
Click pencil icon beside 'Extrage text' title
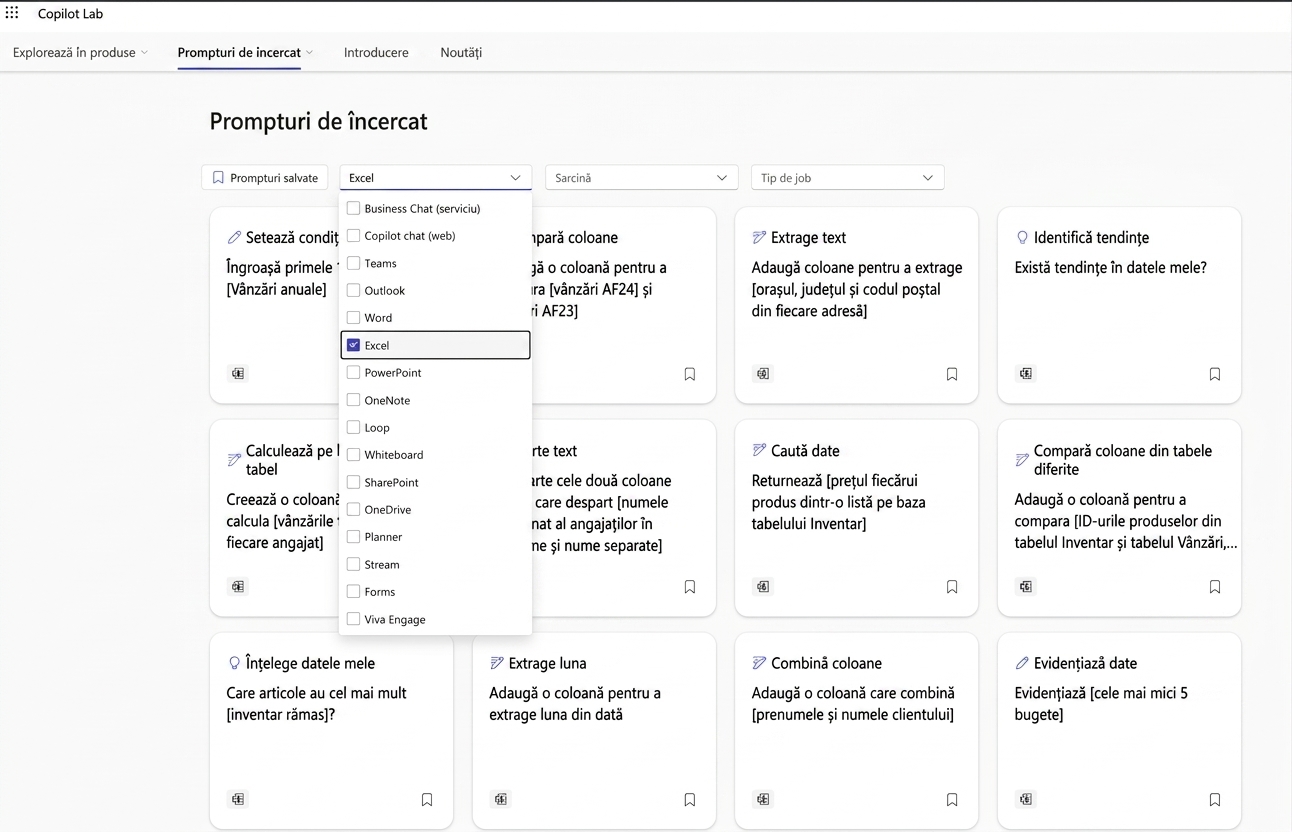point(759,238)
